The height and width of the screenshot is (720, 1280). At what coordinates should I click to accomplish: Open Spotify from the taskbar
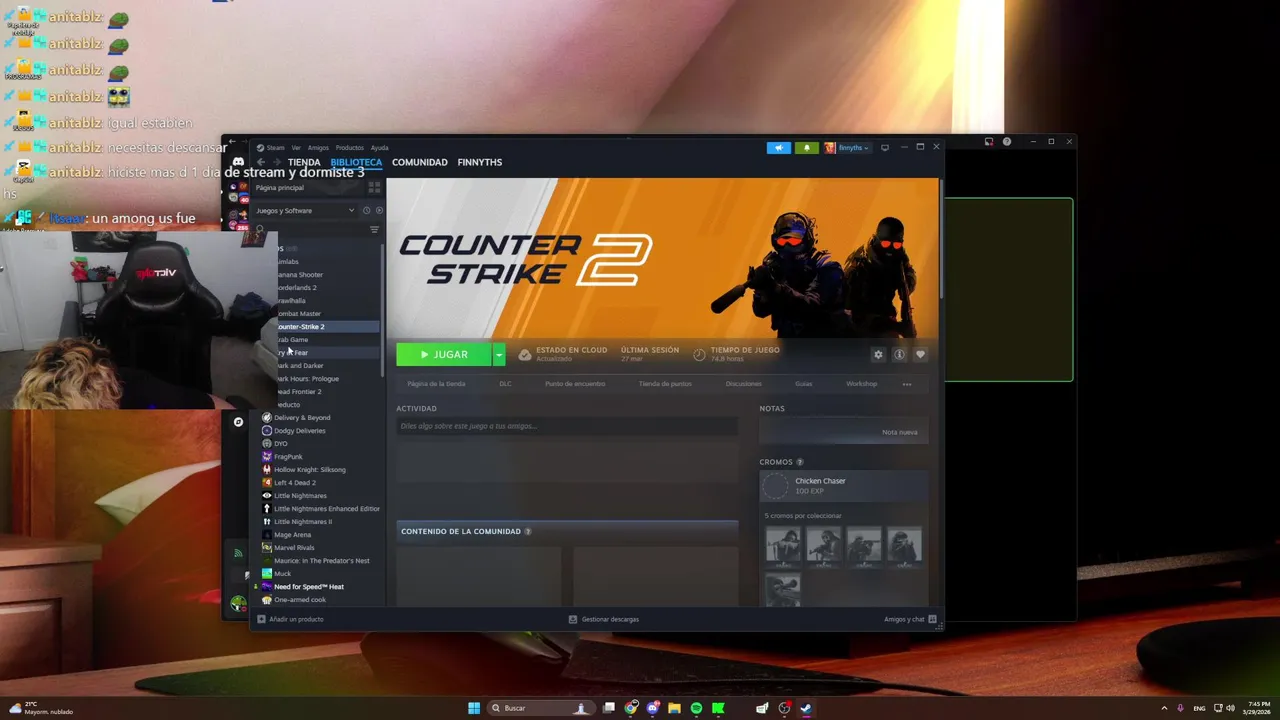(x=696, y=708)
